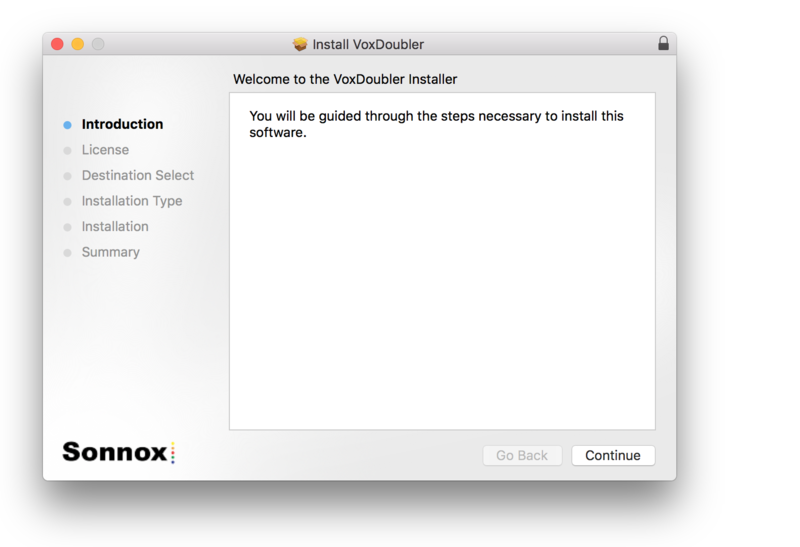Click the gray bullet next to Destination Select

point(67,176)
